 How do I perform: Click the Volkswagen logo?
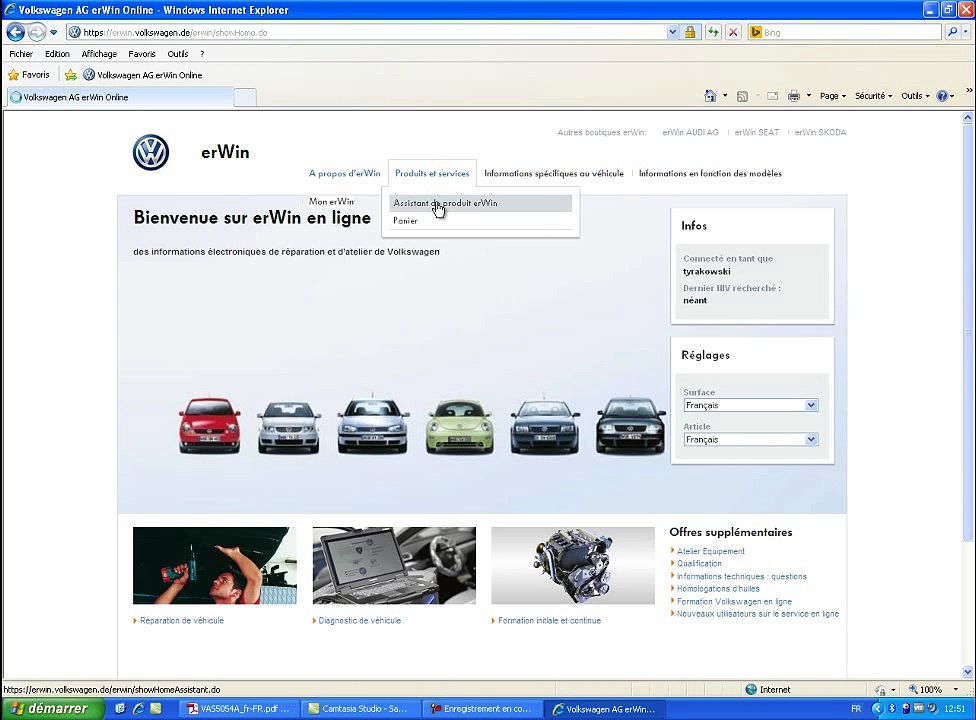click(151, 152)
